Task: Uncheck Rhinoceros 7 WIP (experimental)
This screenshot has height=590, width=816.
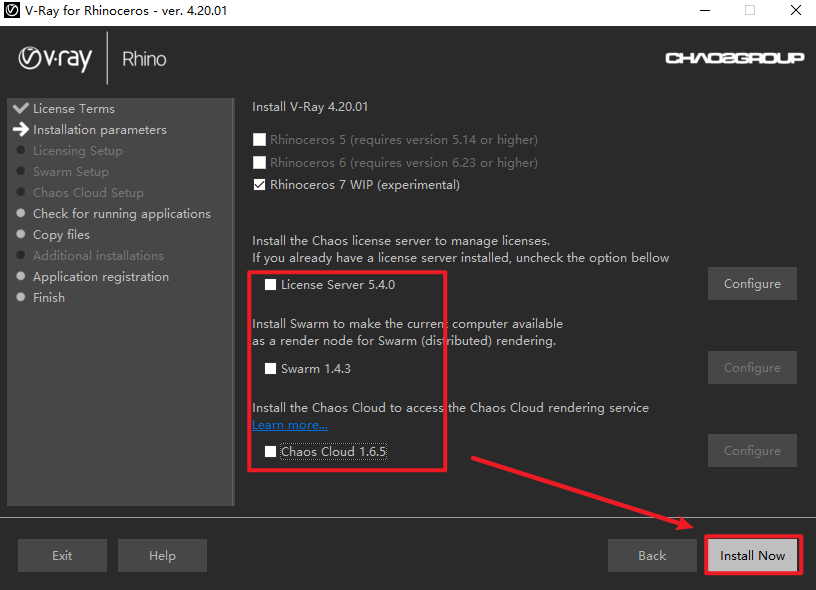Action: click(259, 185)
